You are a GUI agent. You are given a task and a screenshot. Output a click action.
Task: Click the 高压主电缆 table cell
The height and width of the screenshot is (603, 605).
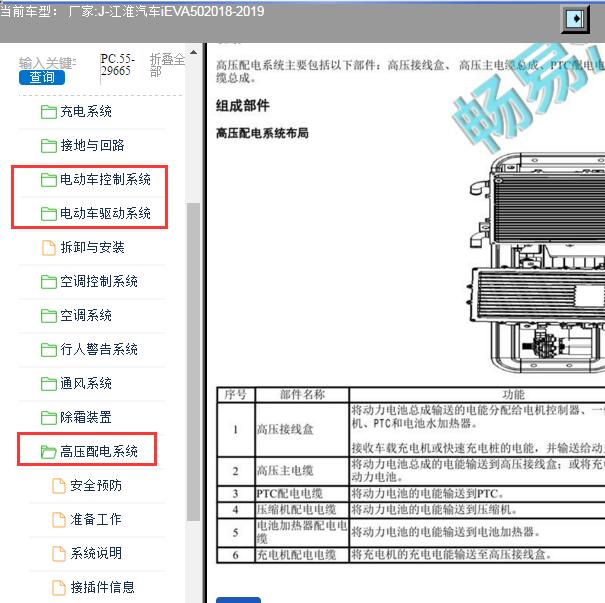(302, 471)
